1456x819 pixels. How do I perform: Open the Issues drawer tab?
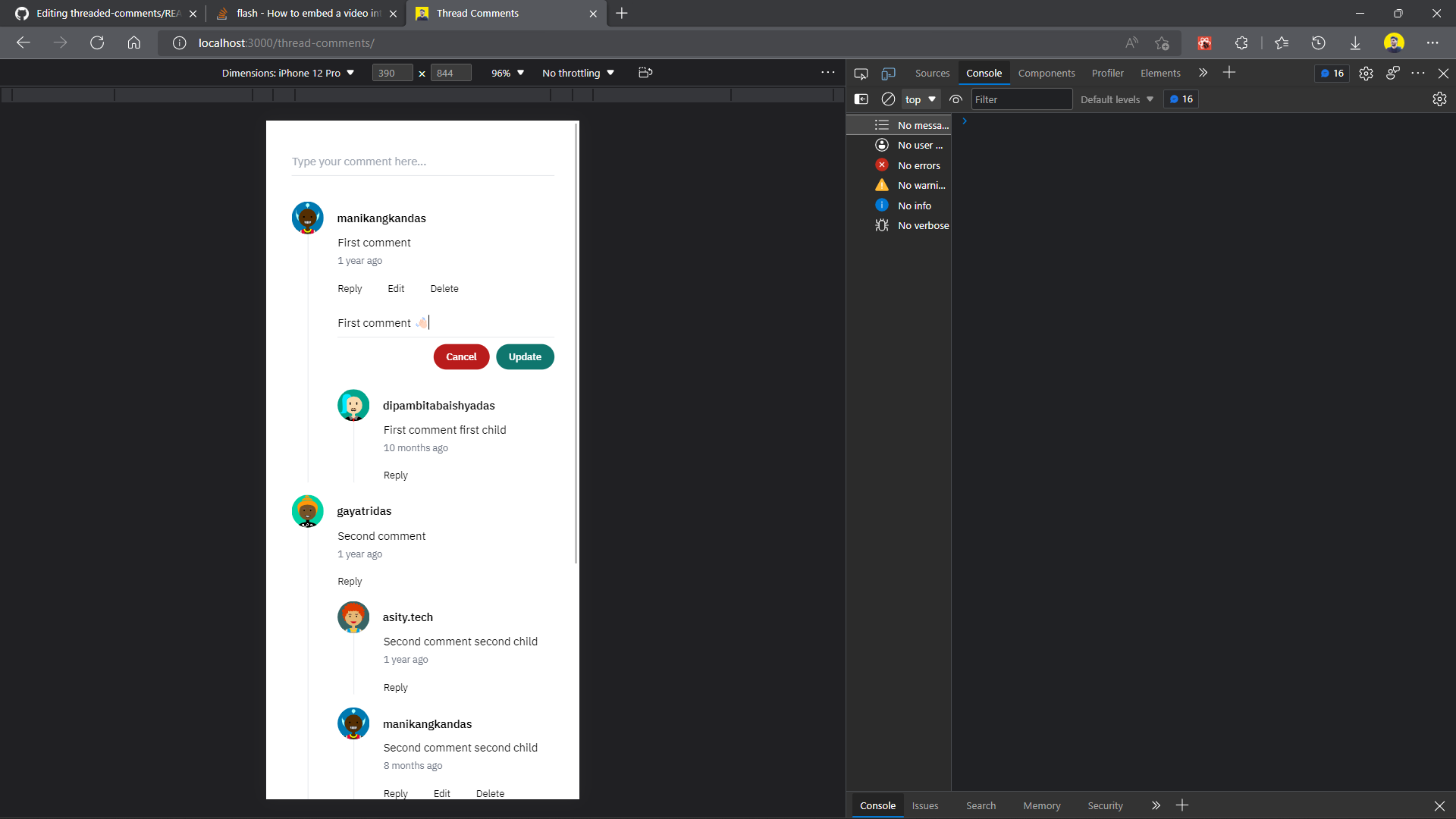924,805
